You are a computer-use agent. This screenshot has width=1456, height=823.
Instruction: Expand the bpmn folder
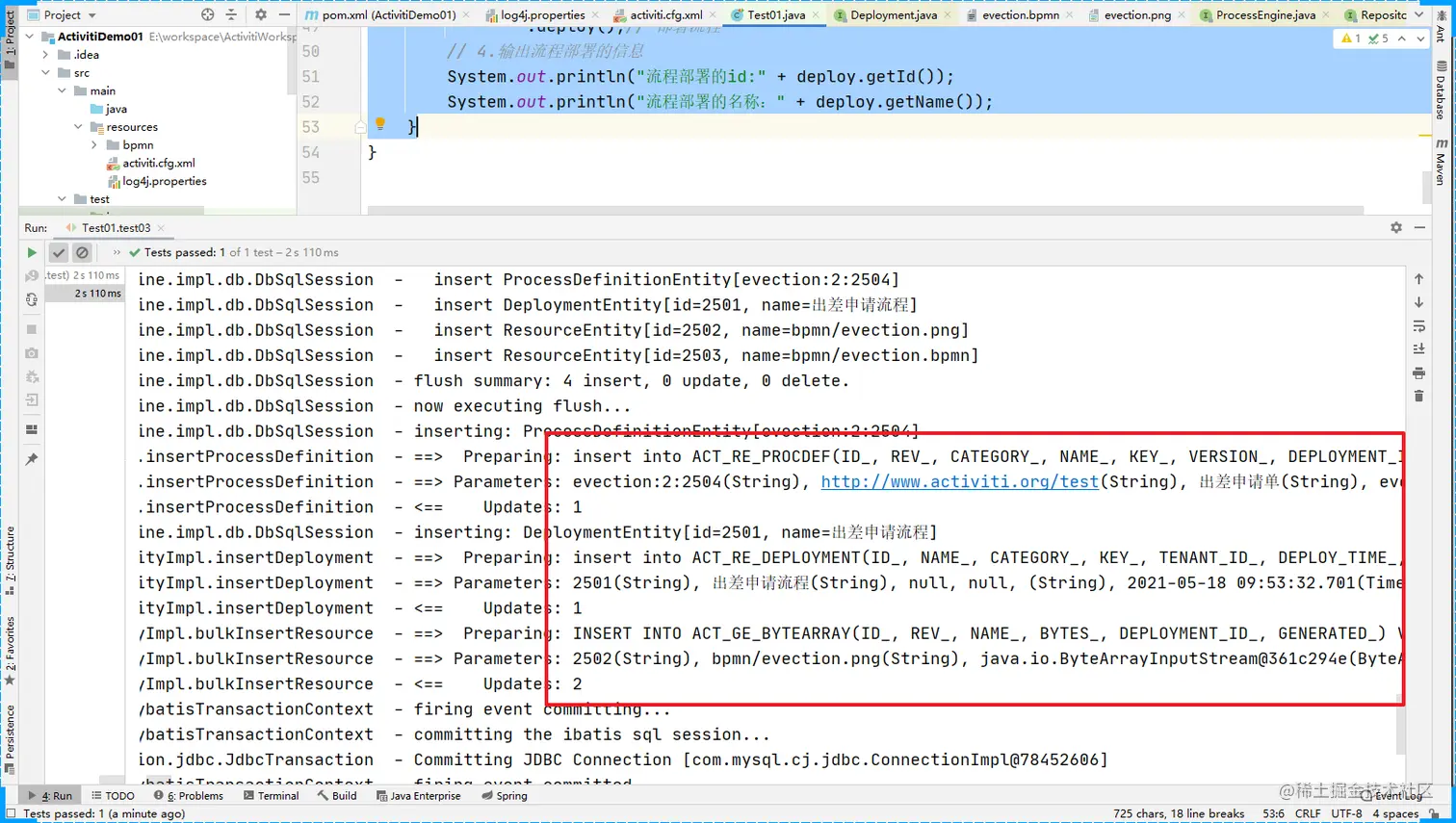(x=94, y=145)
